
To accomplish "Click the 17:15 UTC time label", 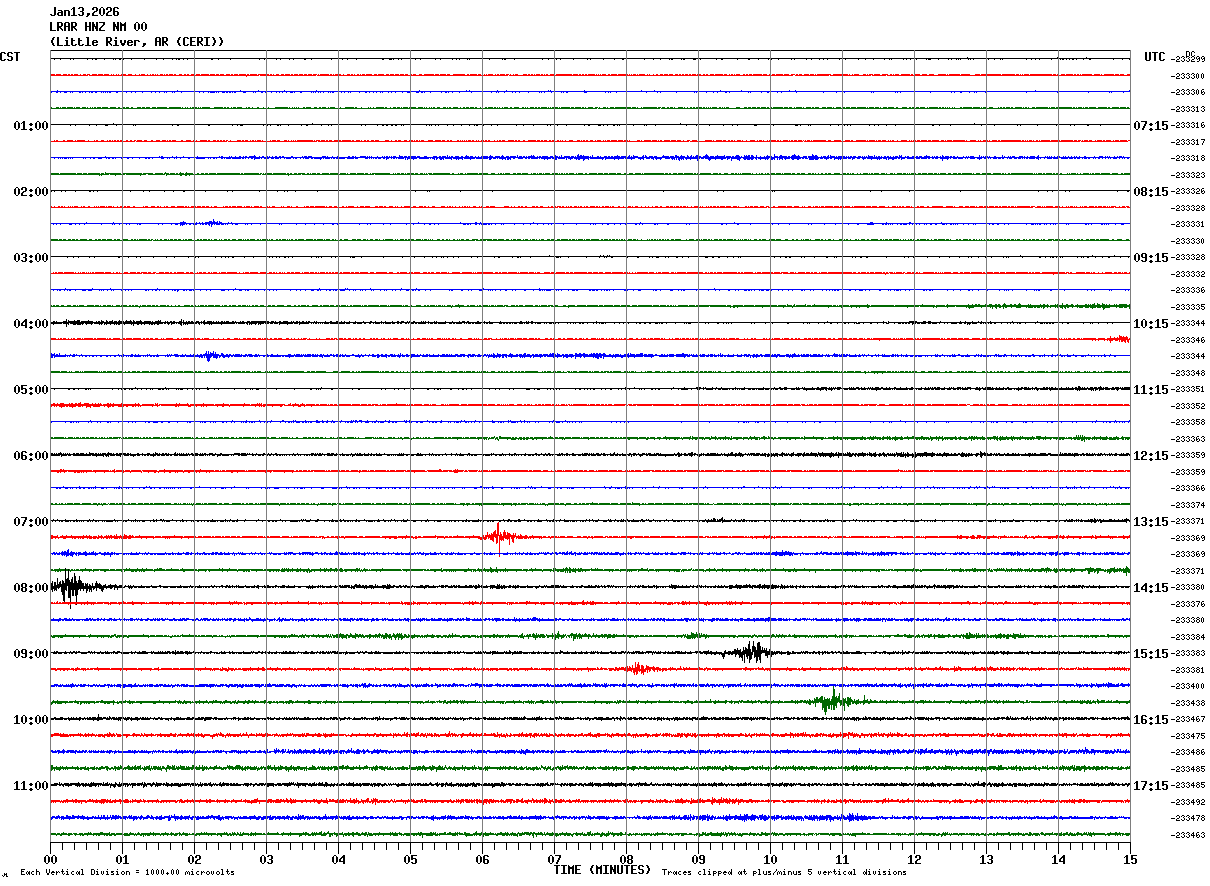I will point(1150,786).
